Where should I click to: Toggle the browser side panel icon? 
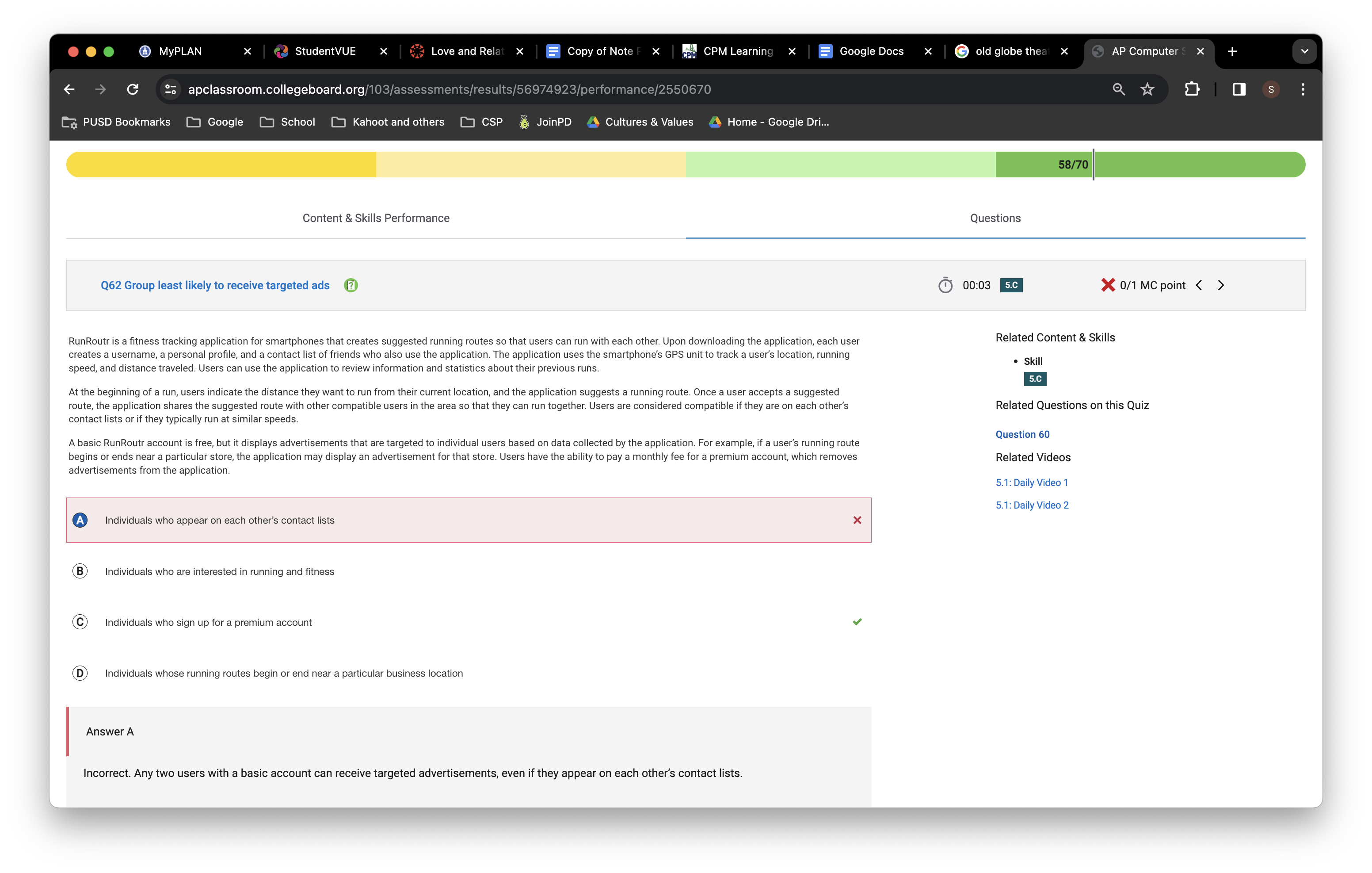[x=1239, y=89]
